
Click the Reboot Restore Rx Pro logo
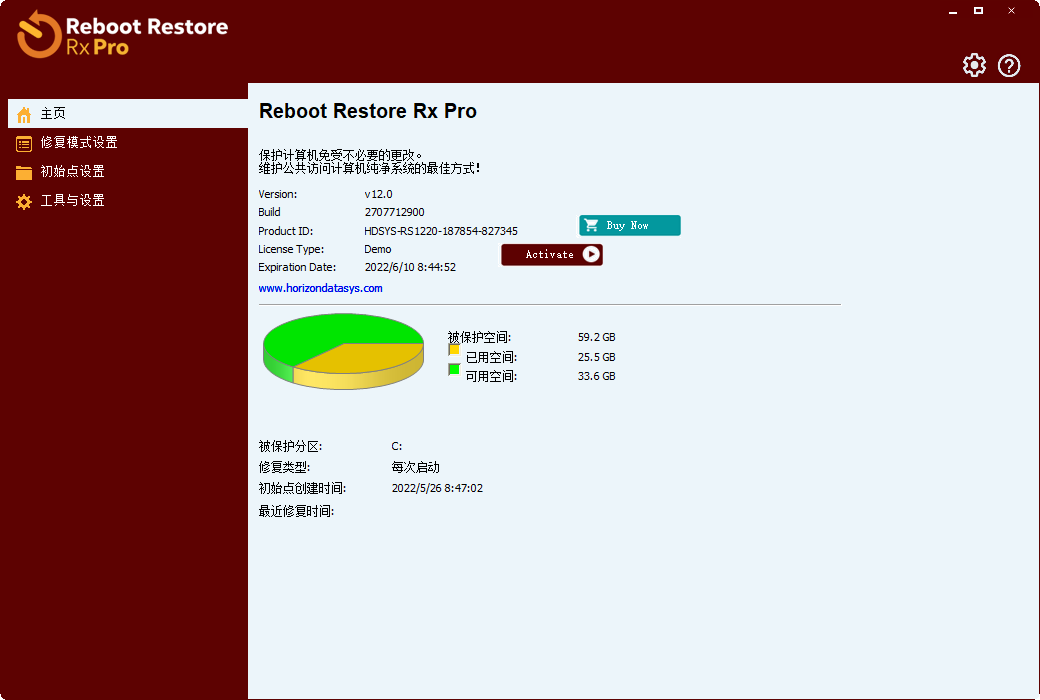120,35
